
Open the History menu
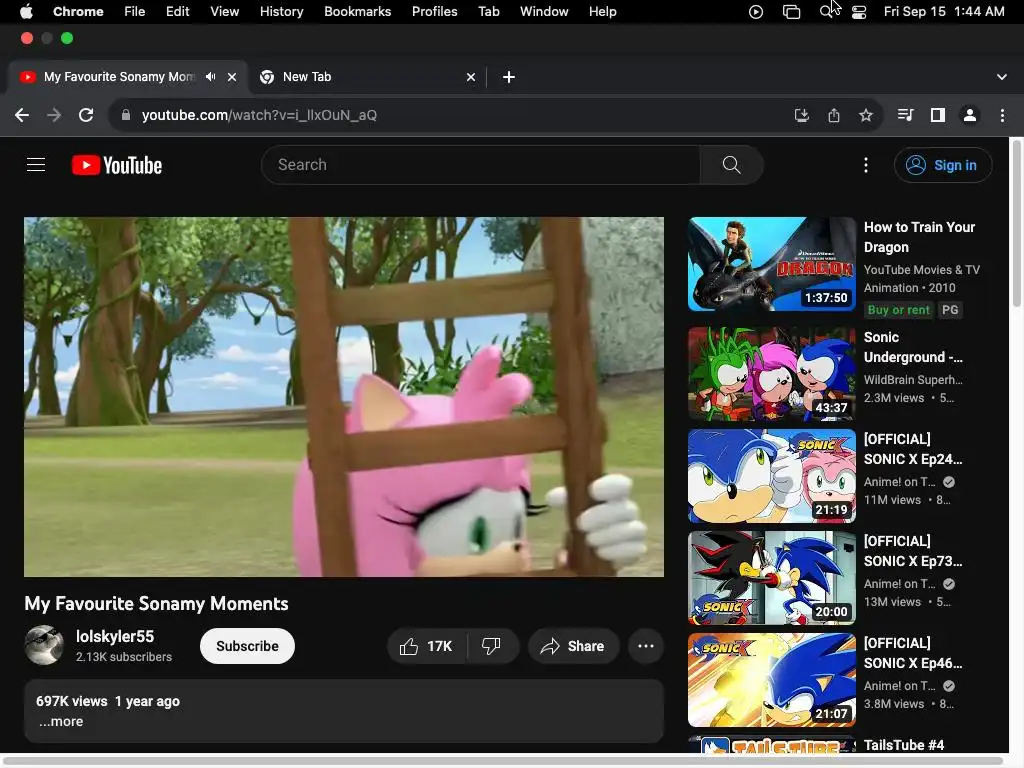[281, 12]
